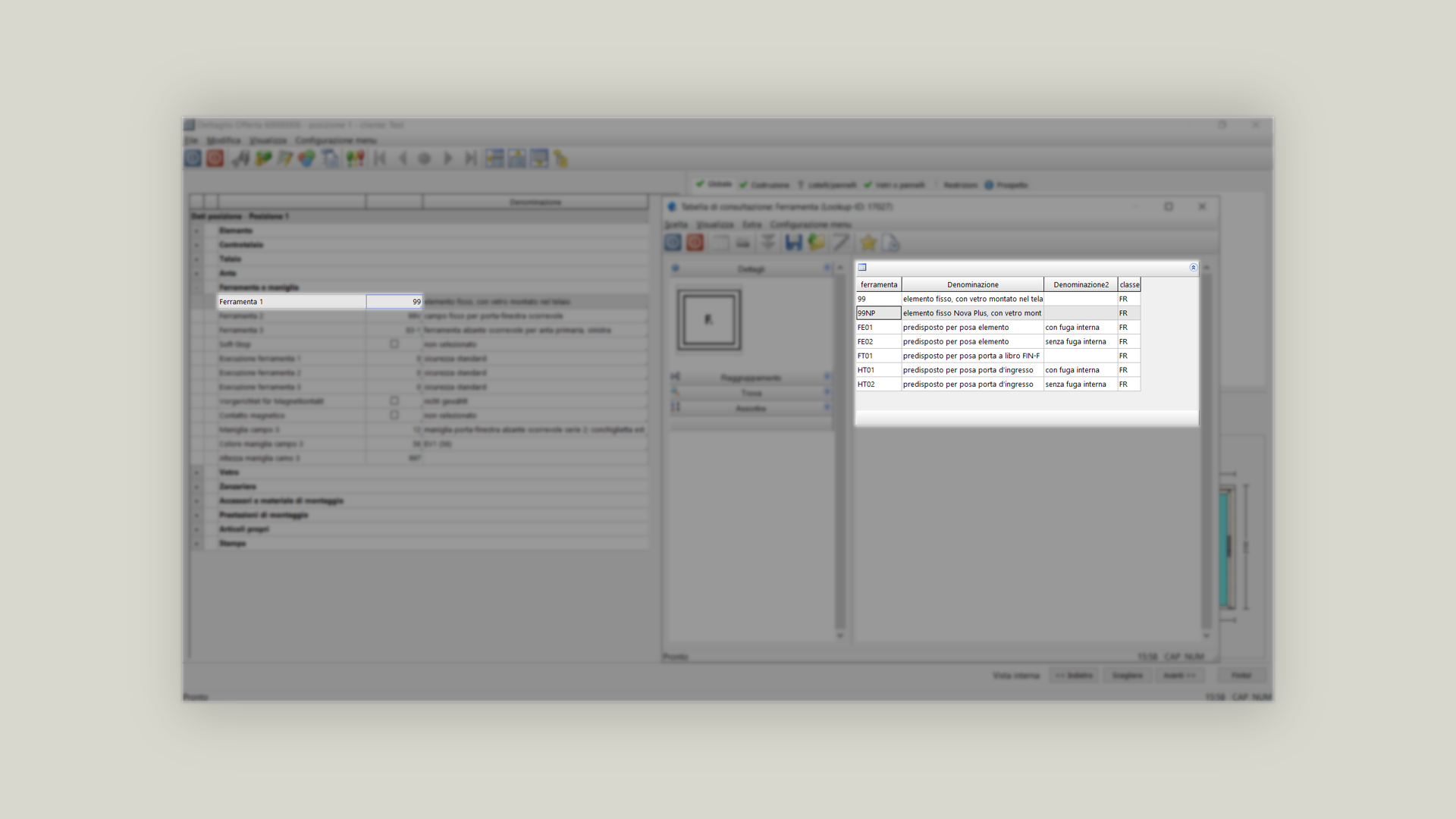Screen dimensions: 1456x819
Task: Click the yellow star favorites icon in the lookup toolbar
Action: [x=868, y=243]
